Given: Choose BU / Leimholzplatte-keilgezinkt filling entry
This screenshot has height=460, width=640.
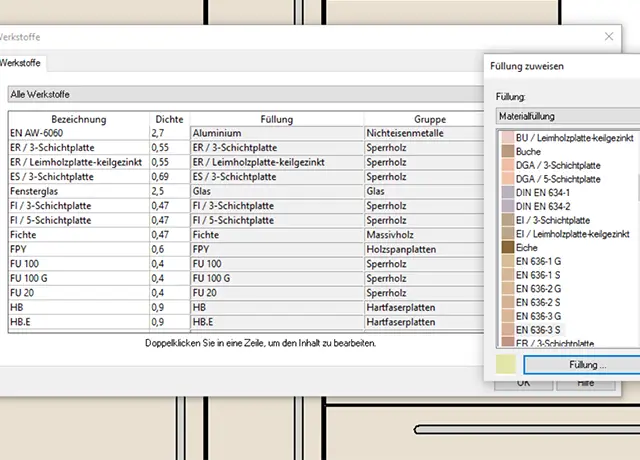Looking at the screenshot, I should [x=576, y=137].
